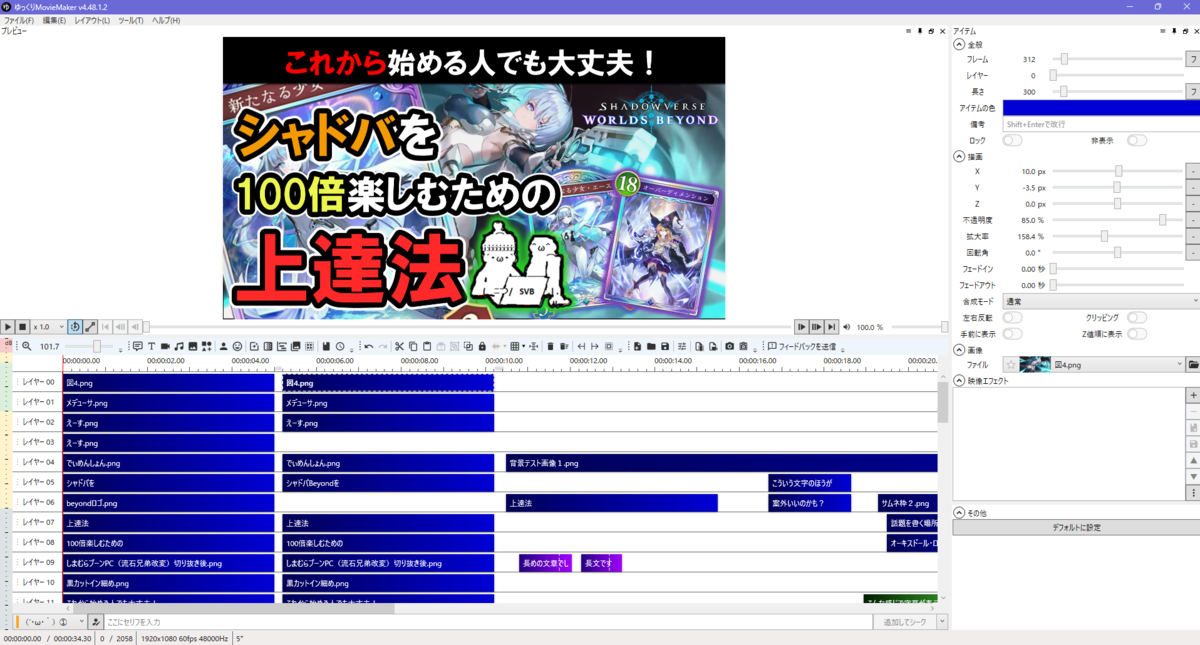Send feedback via フィードバックを送信
The height and width of the screenshot is (645, 1200).
pyautogui.click(x=802, y=346)
